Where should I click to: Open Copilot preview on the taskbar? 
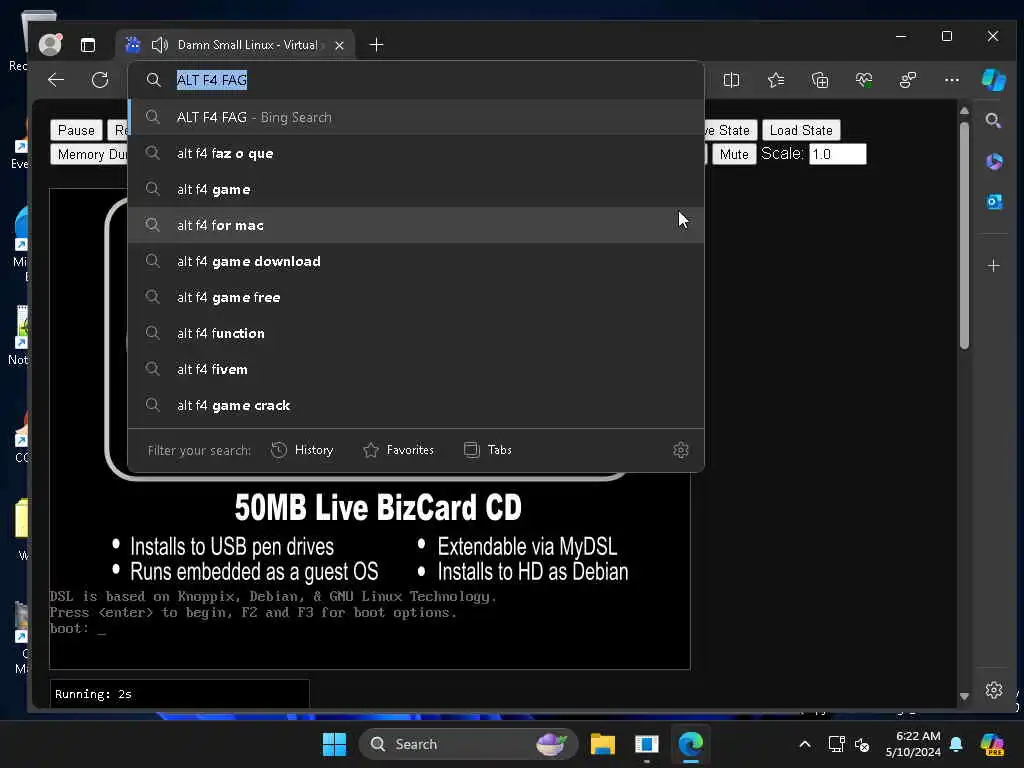pyautogui.click(x=992, y=744)
